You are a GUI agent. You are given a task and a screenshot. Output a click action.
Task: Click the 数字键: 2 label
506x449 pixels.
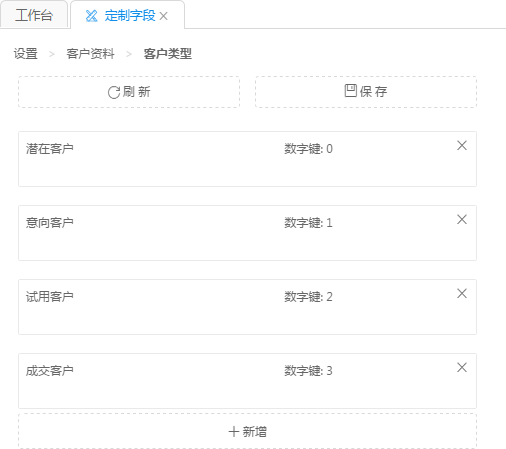tap(308, 297)
